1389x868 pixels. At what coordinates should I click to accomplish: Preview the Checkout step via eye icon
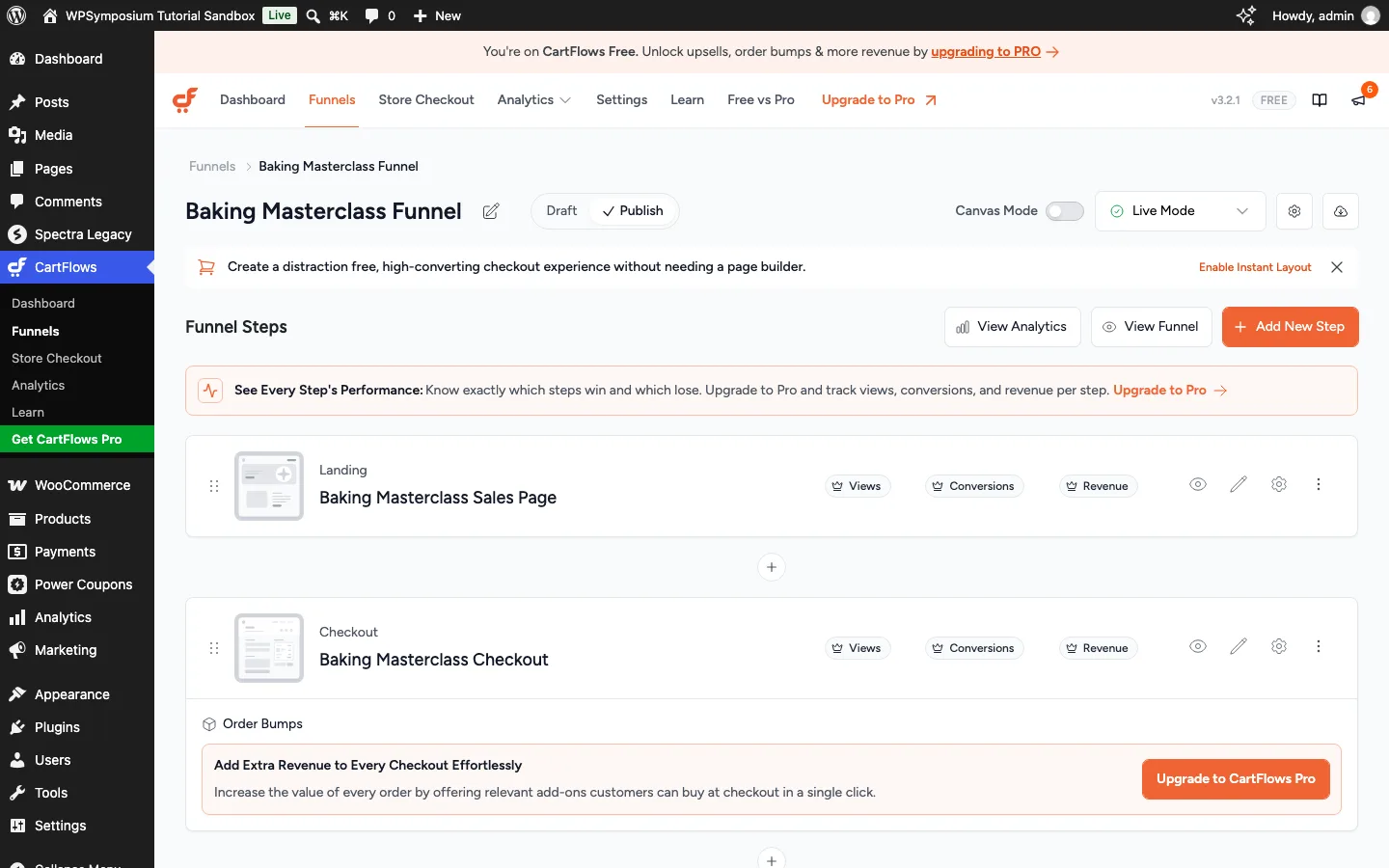1198,647
